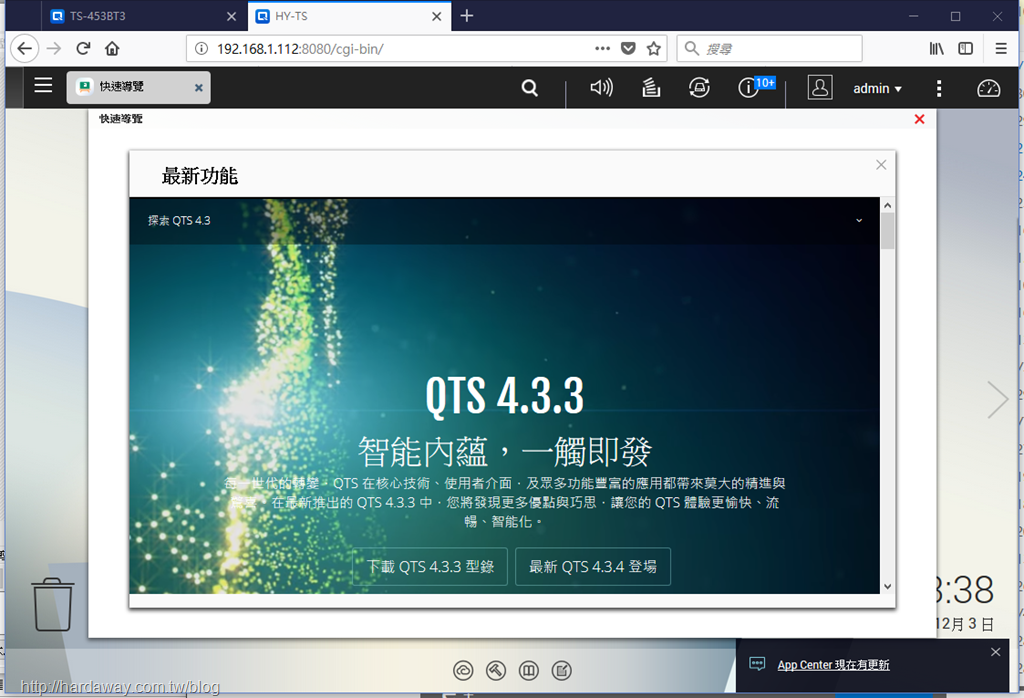Click the QTS 4.3.3 headline text
Screen dimensions: 1024x698
click(504, 396)
